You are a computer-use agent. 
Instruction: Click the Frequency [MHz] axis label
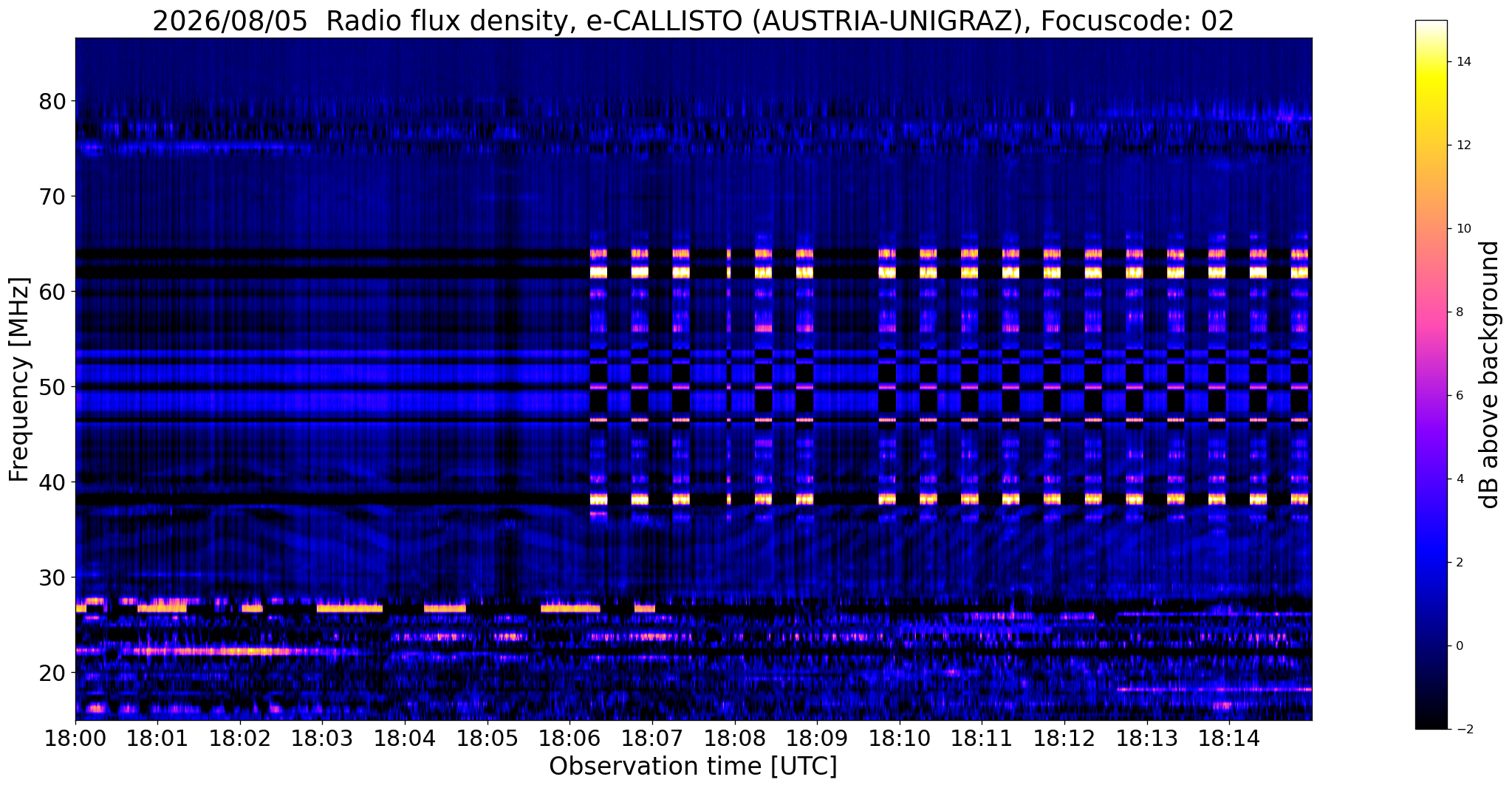[19, 380]
